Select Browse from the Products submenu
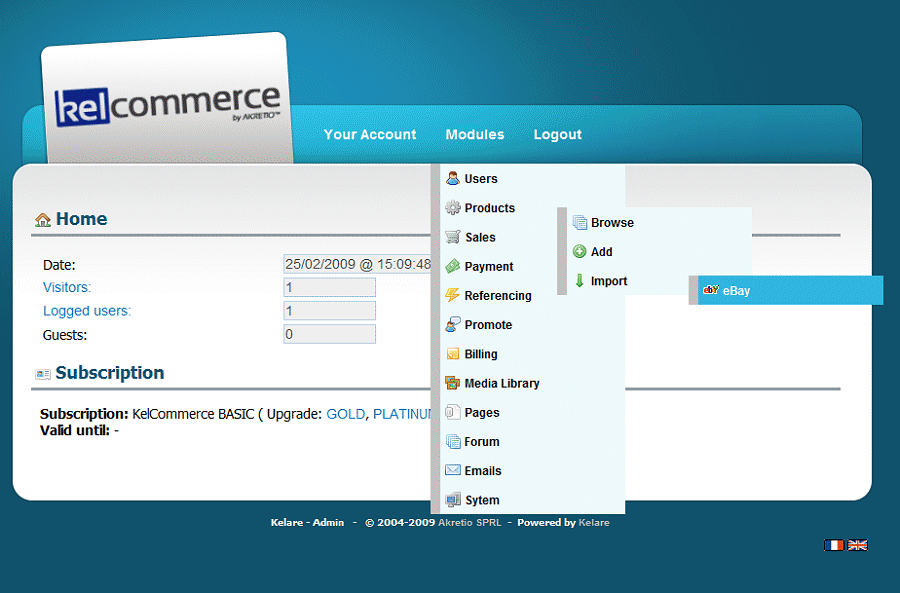Image resolution: width=900 pixels, height=593 pixels. [x=612, y=223]
